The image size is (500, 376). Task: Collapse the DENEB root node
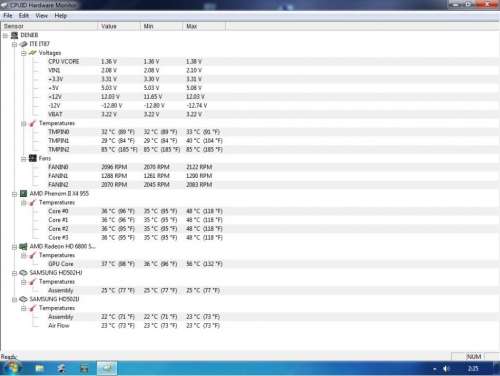[5, 35]
